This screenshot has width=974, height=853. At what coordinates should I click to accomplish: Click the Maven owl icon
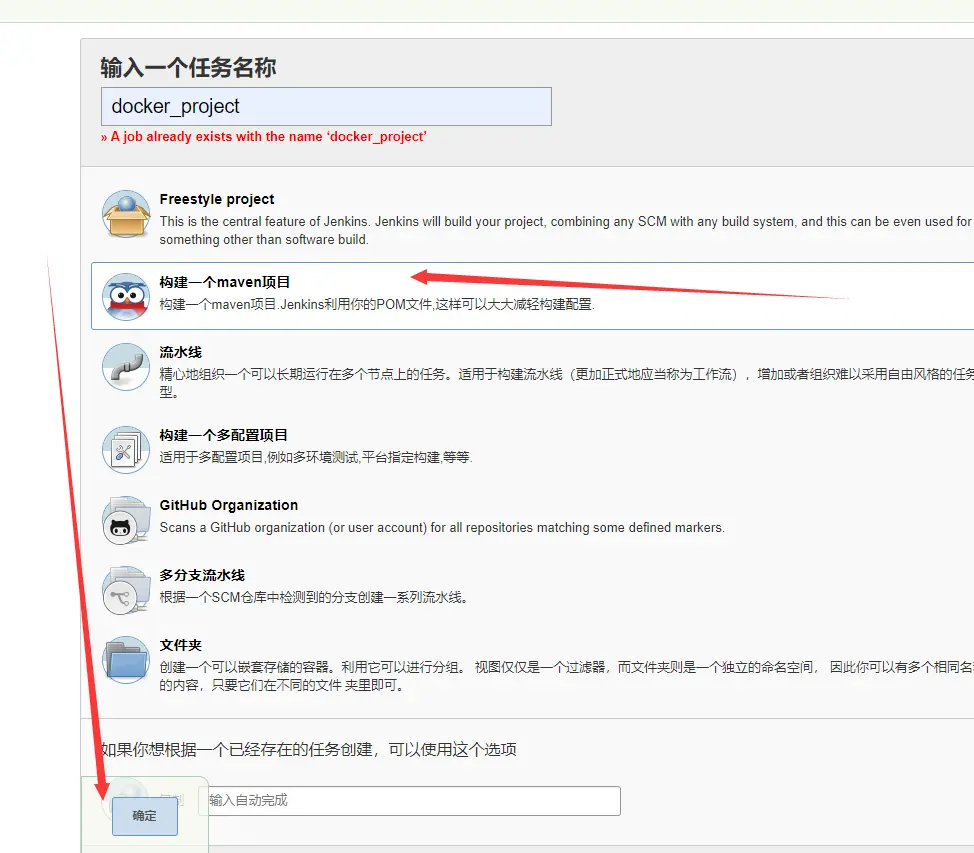[x=126, y=297]
